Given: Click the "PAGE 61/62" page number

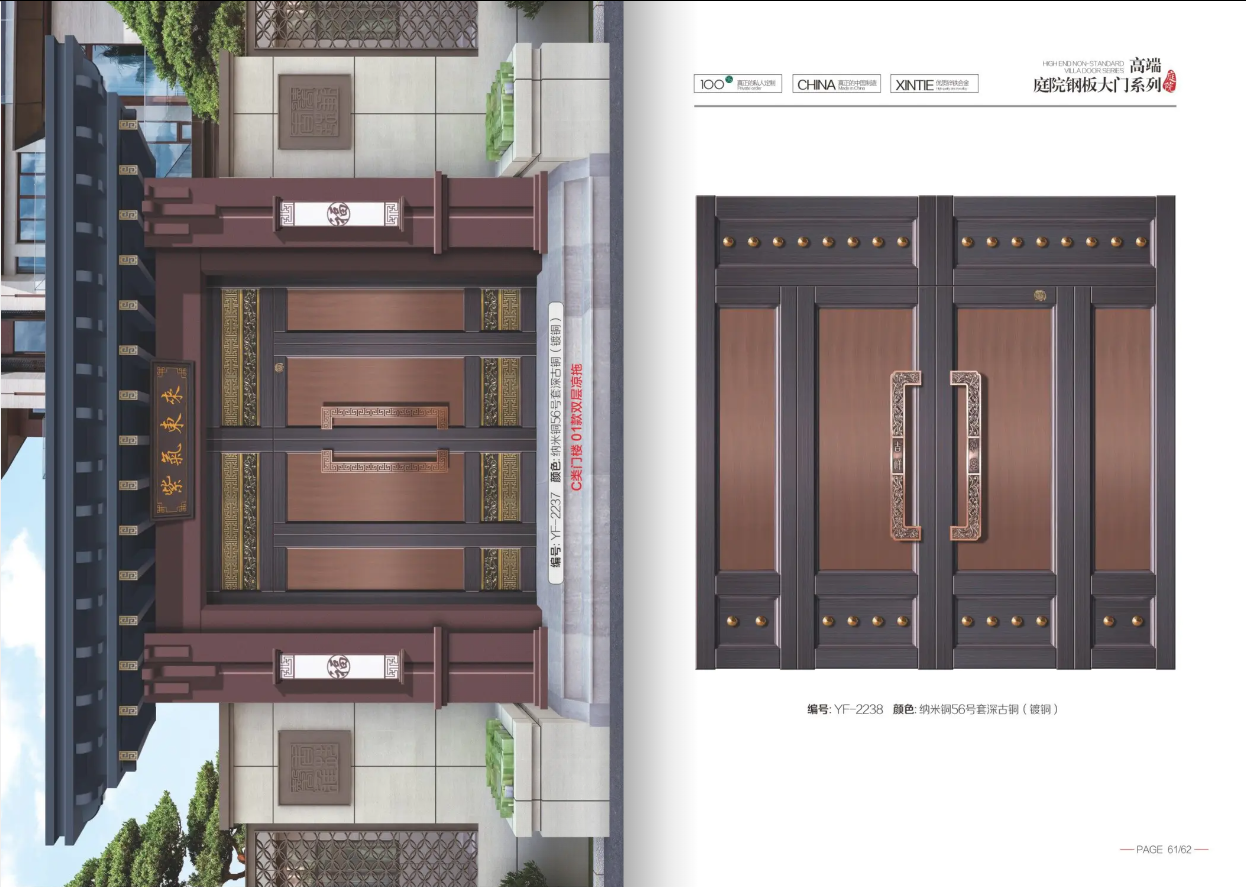Looking at the screenshot, I should (x=1164, y=849).
